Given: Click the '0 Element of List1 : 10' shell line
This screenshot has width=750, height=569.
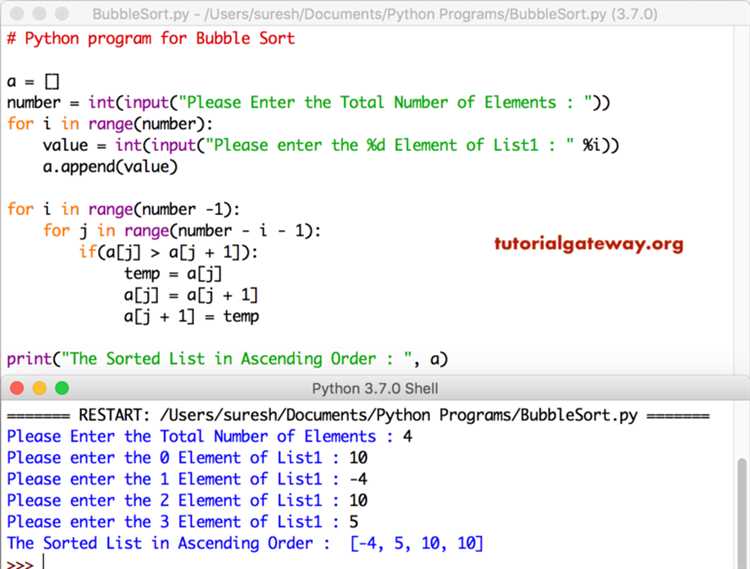Looking at the screenshot, I should pos(187,458).
